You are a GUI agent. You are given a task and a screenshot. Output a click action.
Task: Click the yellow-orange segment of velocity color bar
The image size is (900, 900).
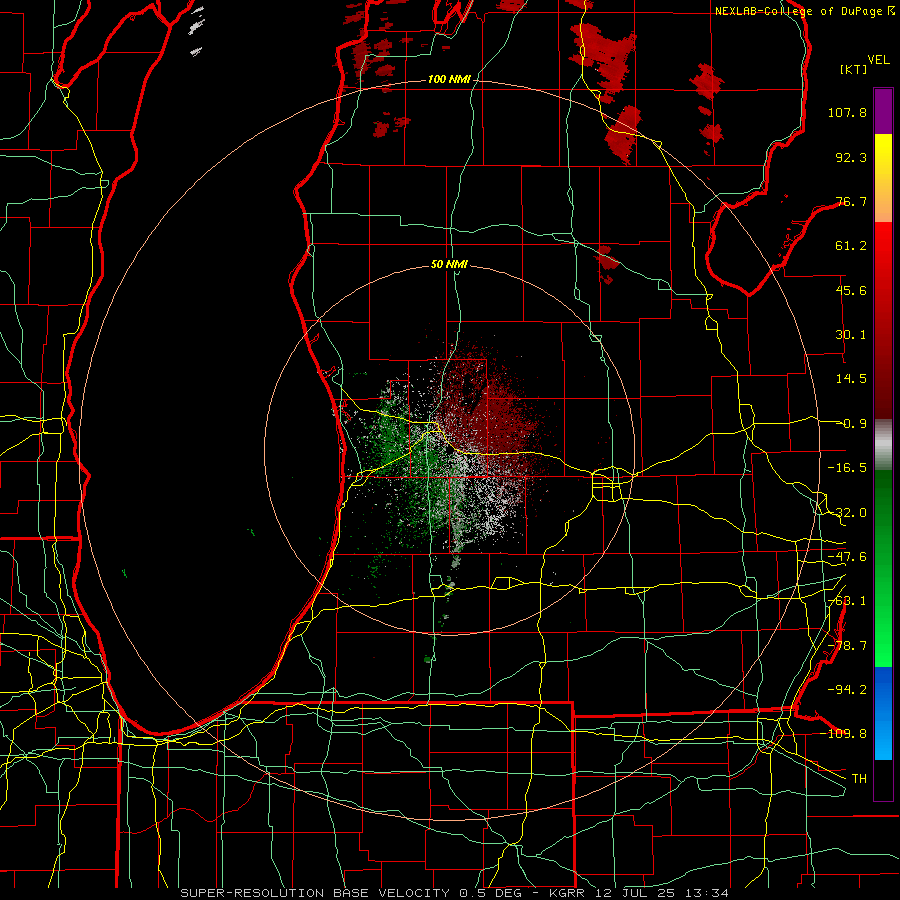pos(883,178)
